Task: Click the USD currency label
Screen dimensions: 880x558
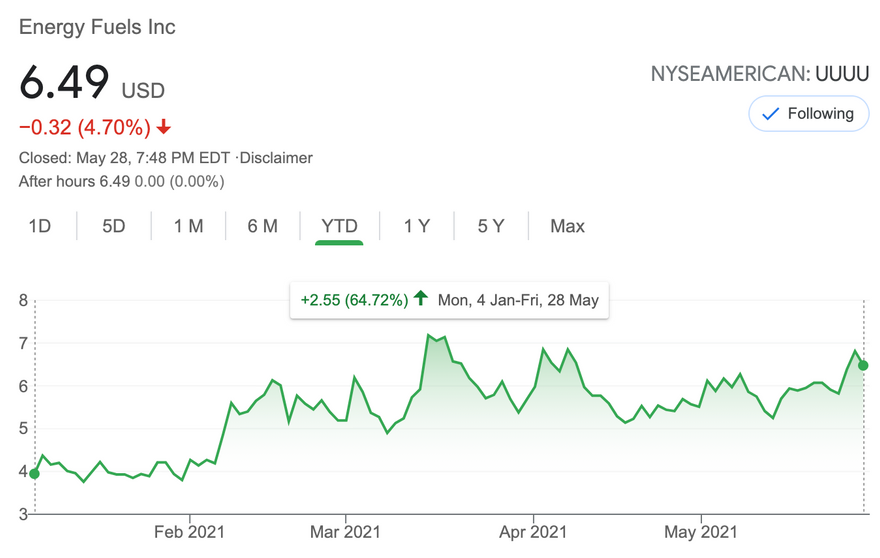Action: [143, 91]
